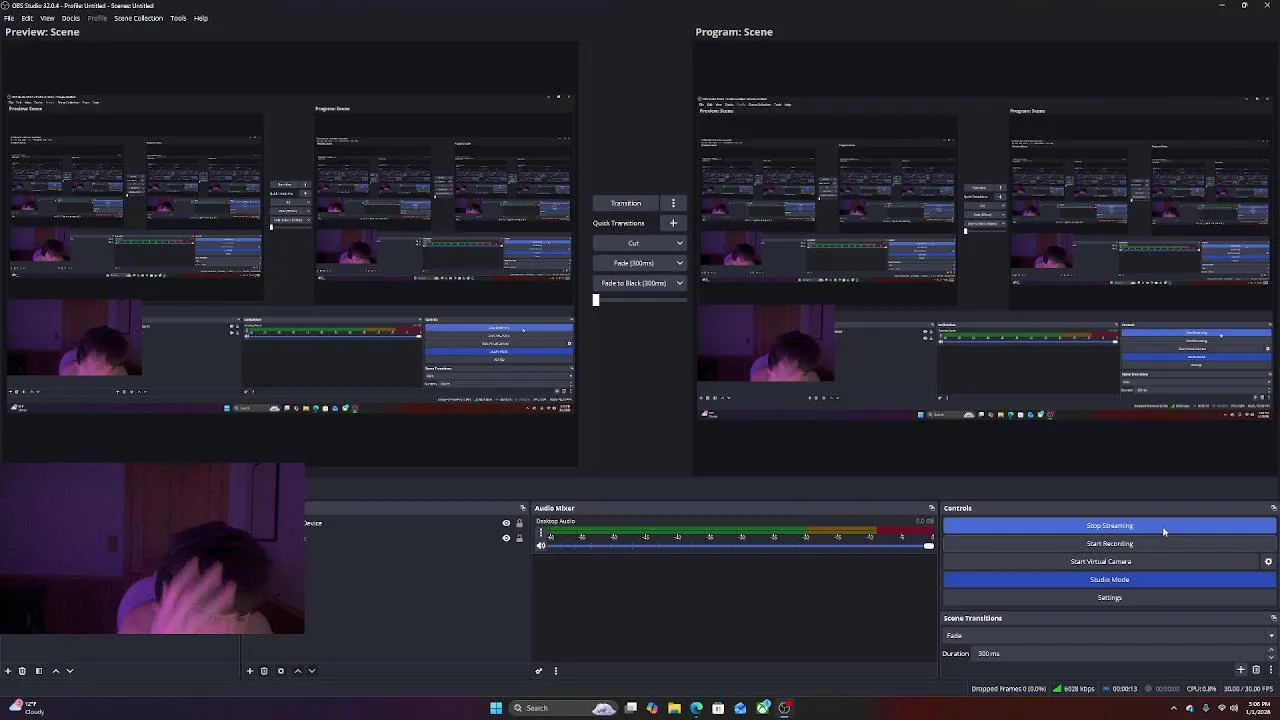This screenshot has width=1280, height=720.
Task: Toggle Studio Mode off
Action: pyautogui.click(x=1110, y=580)
